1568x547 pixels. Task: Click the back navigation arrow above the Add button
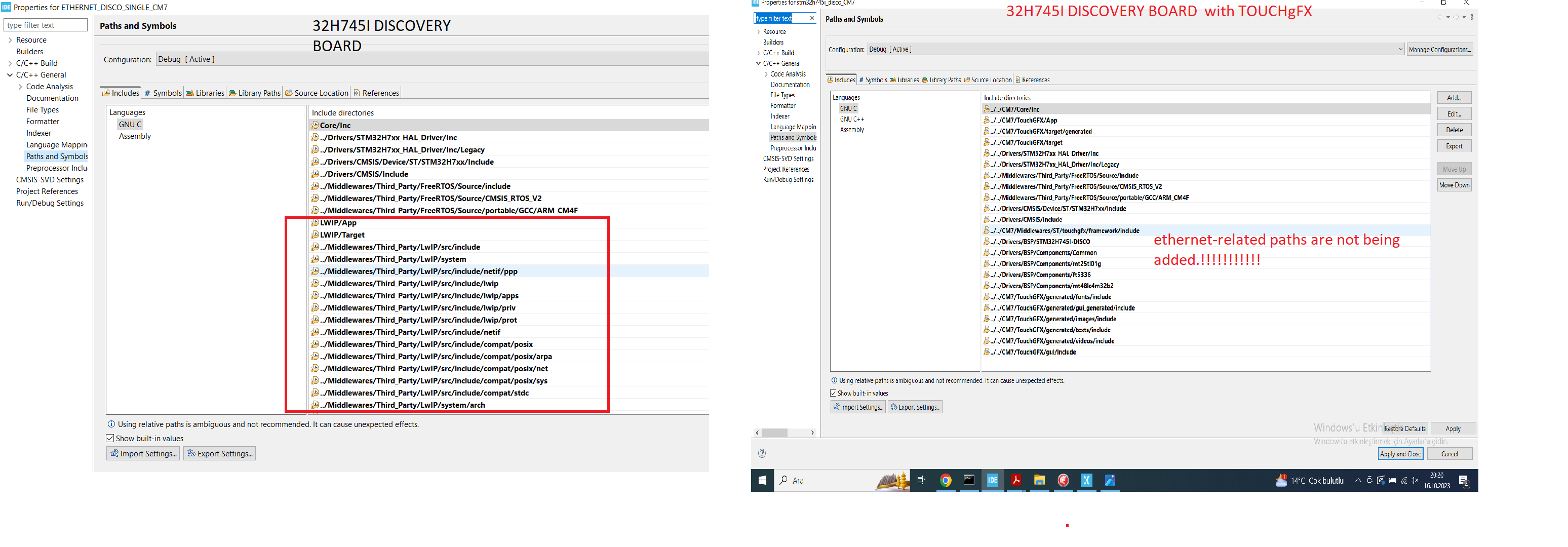(1441, 17)
